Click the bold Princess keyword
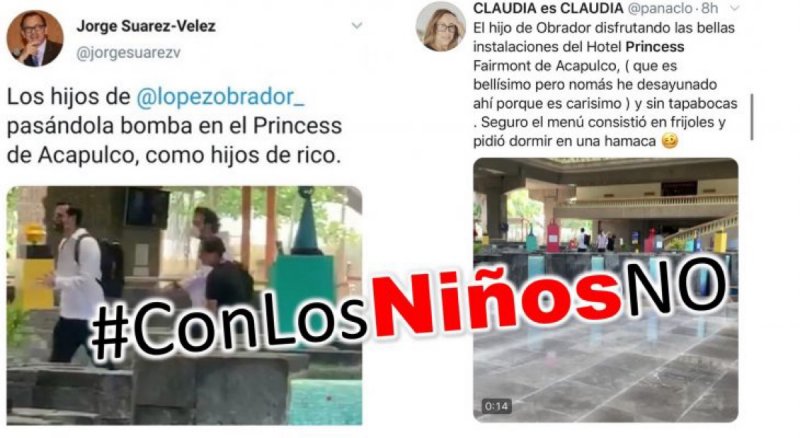 point(655,46)
